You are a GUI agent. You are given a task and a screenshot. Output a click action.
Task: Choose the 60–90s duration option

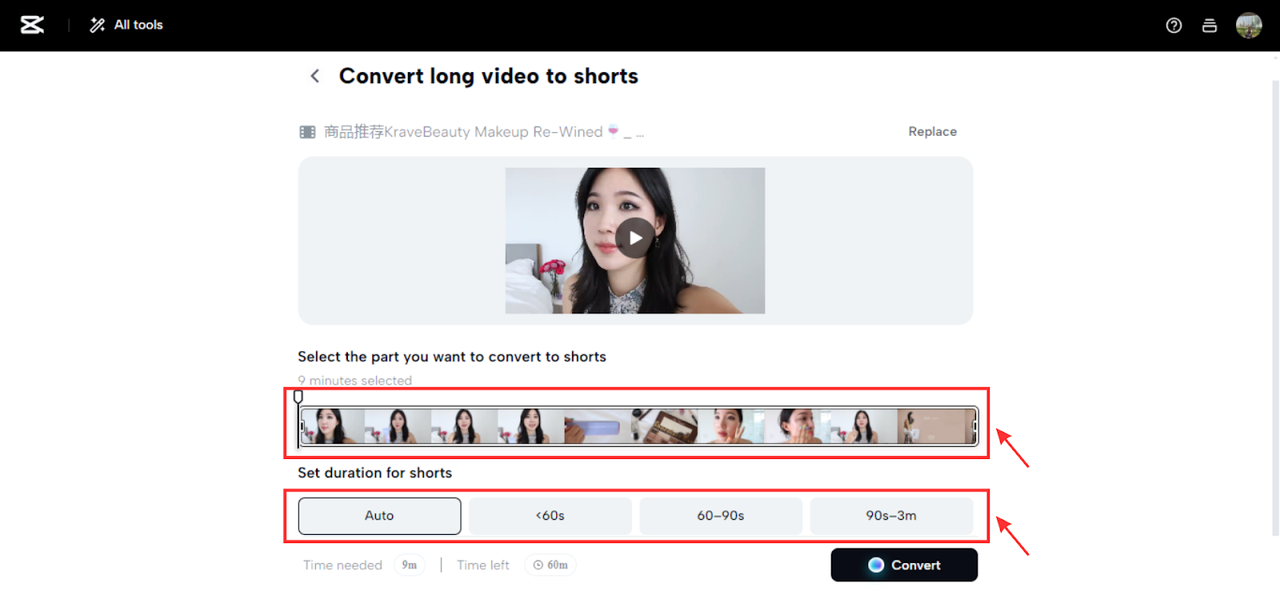tap(720, 516)
